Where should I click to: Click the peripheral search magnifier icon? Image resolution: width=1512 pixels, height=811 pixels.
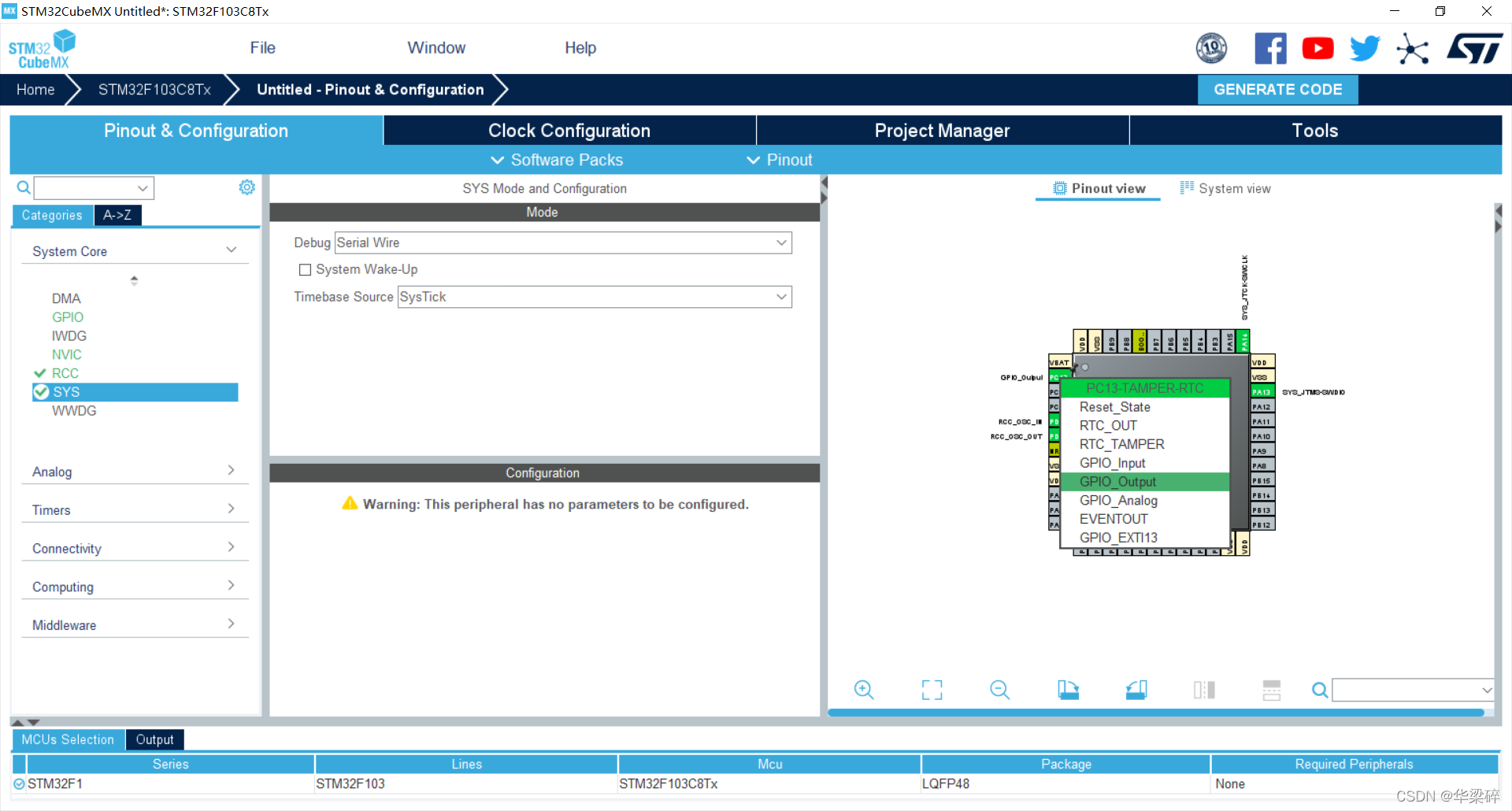tap(24, 187)
